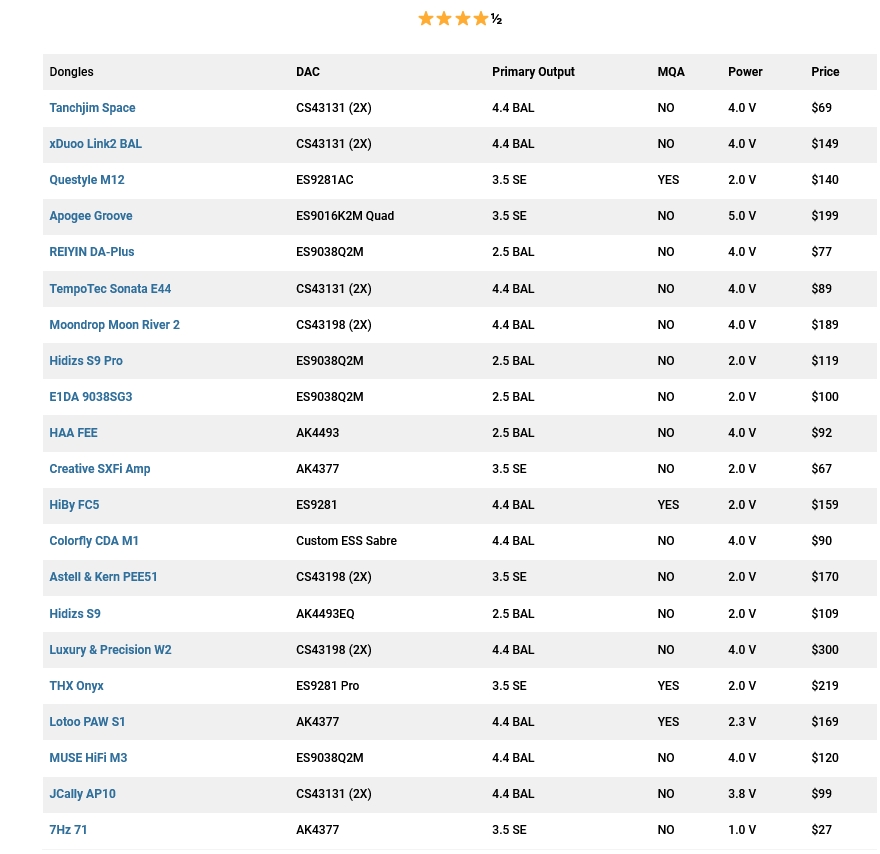Screen dimensions: 880x854
Task: Select the Apogee Groove link
Action: (91, 216)
